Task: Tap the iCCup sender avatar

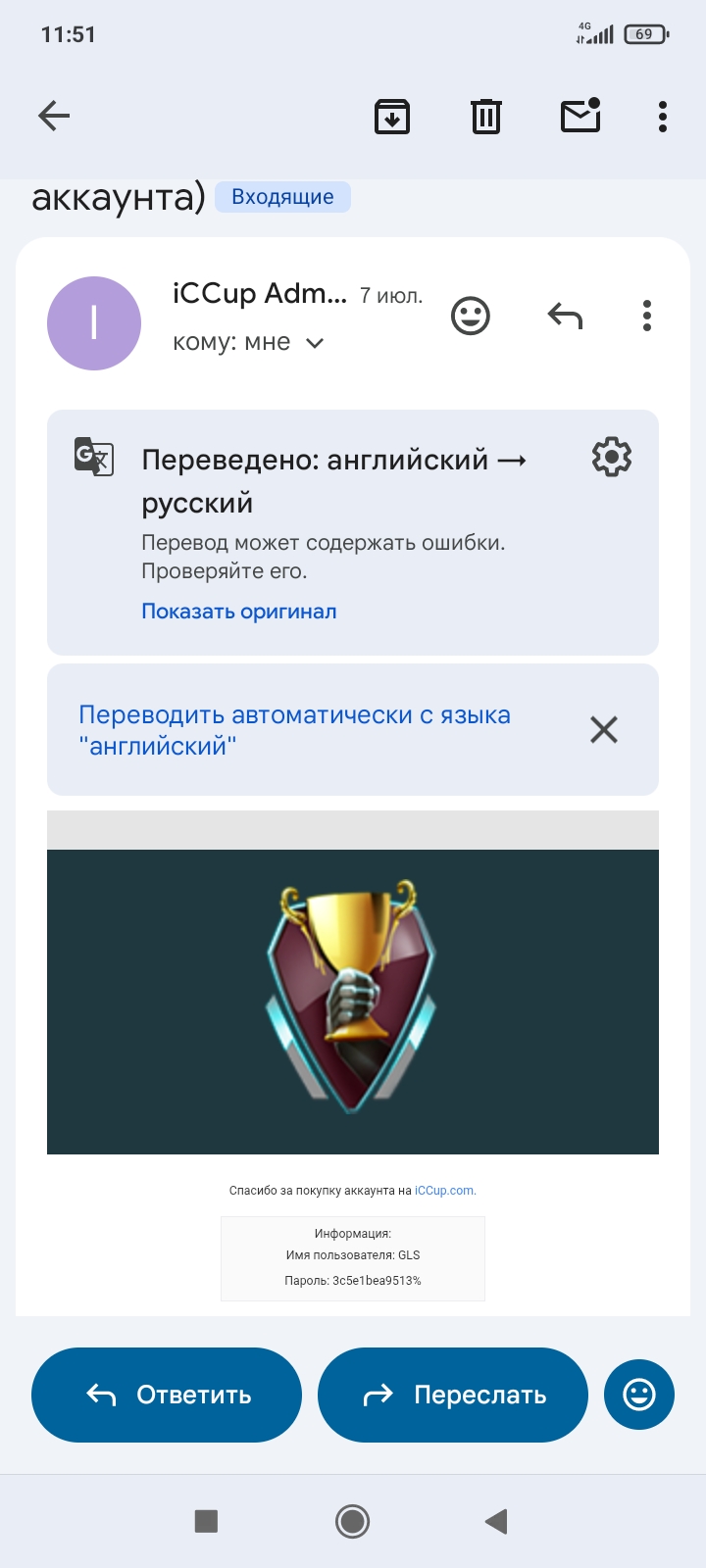Action: (x=94, y=323)
